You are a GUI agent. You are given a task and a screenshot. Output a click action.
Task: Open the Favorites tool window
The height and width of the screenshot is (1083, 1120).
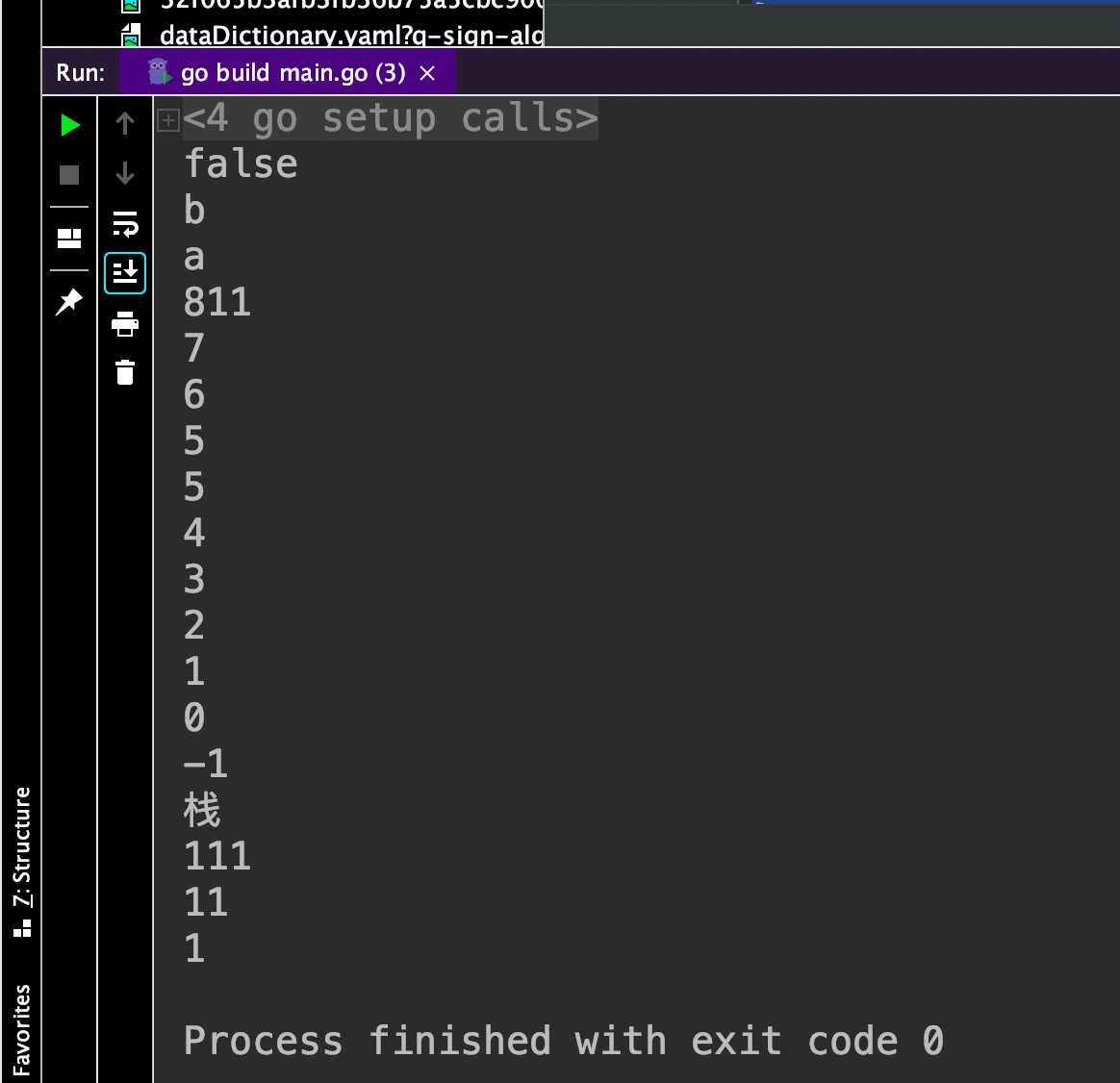pyautogui.click(x=21, y=1029)
